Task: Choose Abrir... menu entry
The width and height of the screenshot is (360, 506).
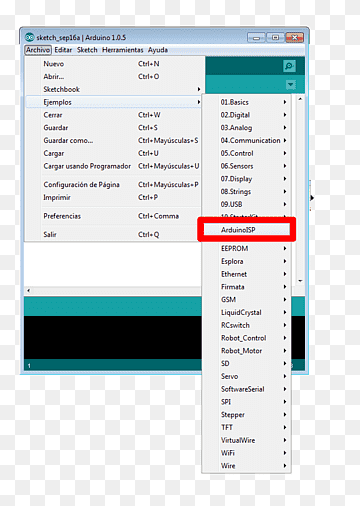Action: (x=114, y=76)
